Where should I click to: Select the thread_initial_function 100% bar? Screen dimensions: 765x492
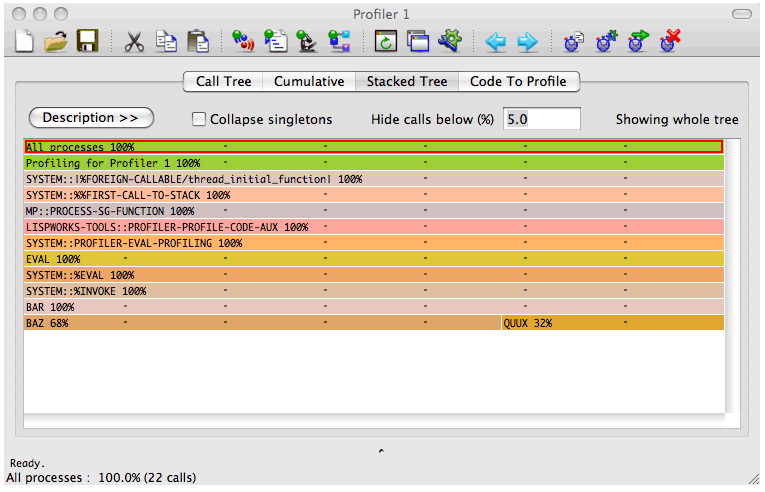[374, 179]
